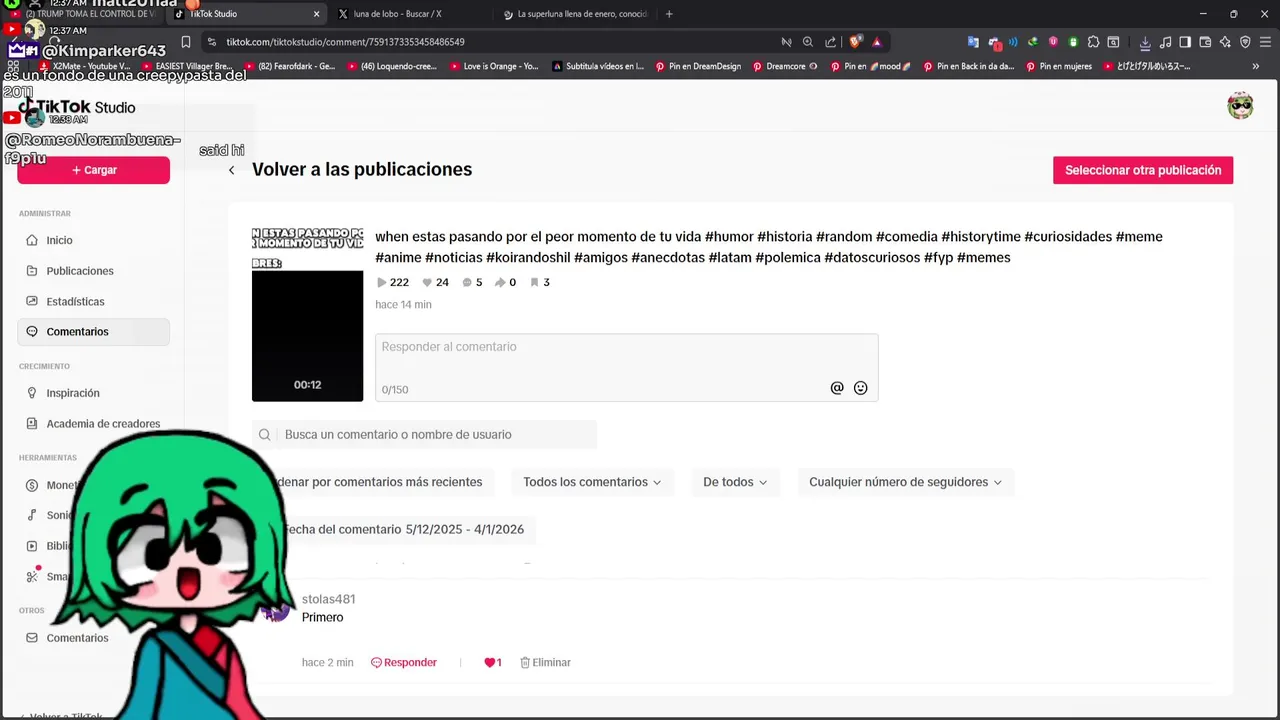Screen dimensions: 1280x720
Task: Open the video thumbnail preview
Action: click(x=307, y=314)
